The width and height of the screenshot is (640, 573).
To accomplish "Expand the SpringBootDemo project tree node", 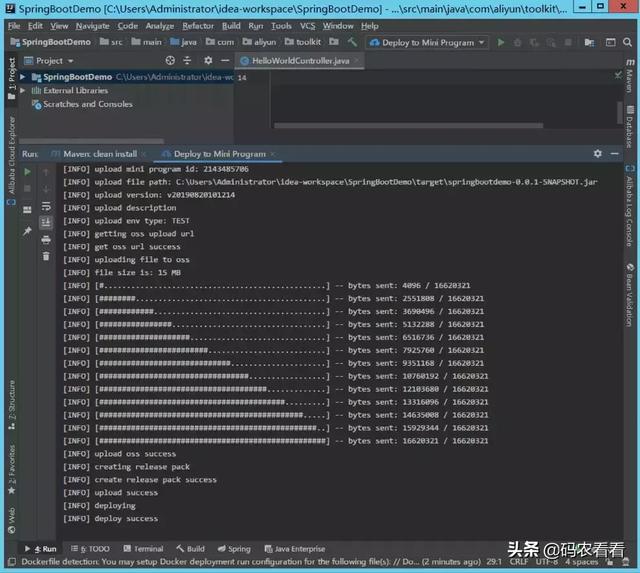I will [x=23, y=77].
